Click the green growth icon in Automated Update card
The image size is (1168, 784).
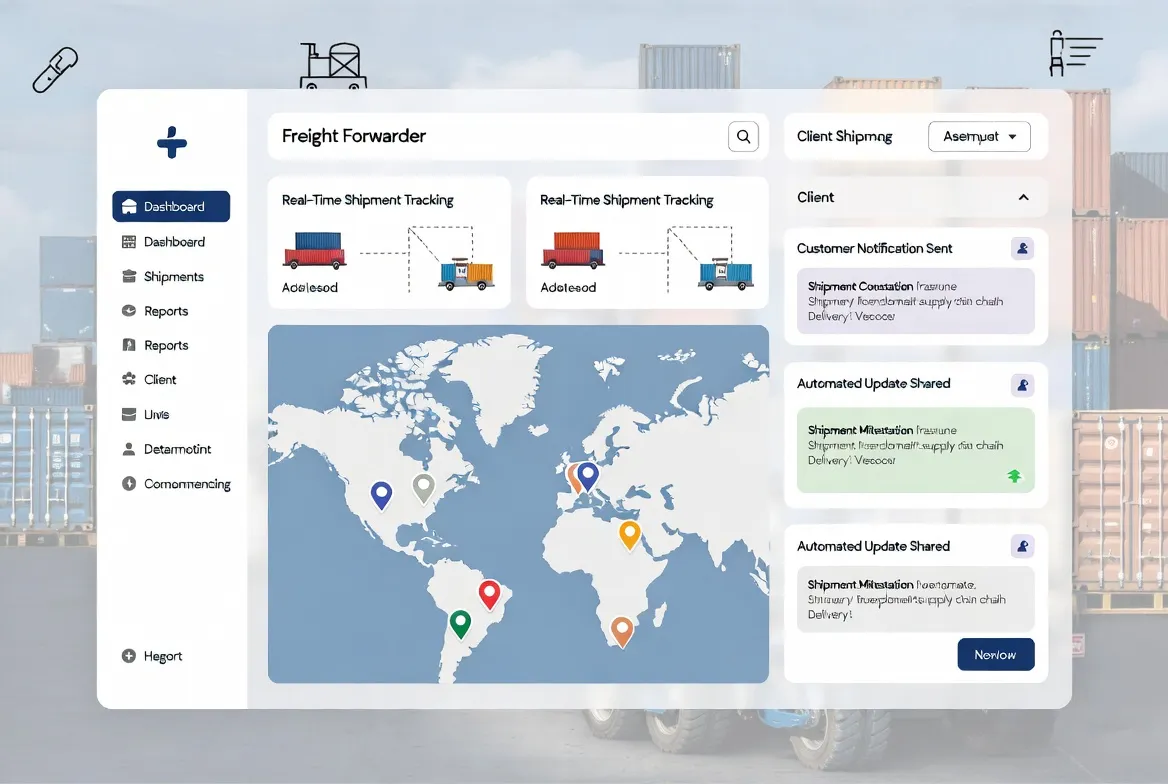(x=1014, y=477)
